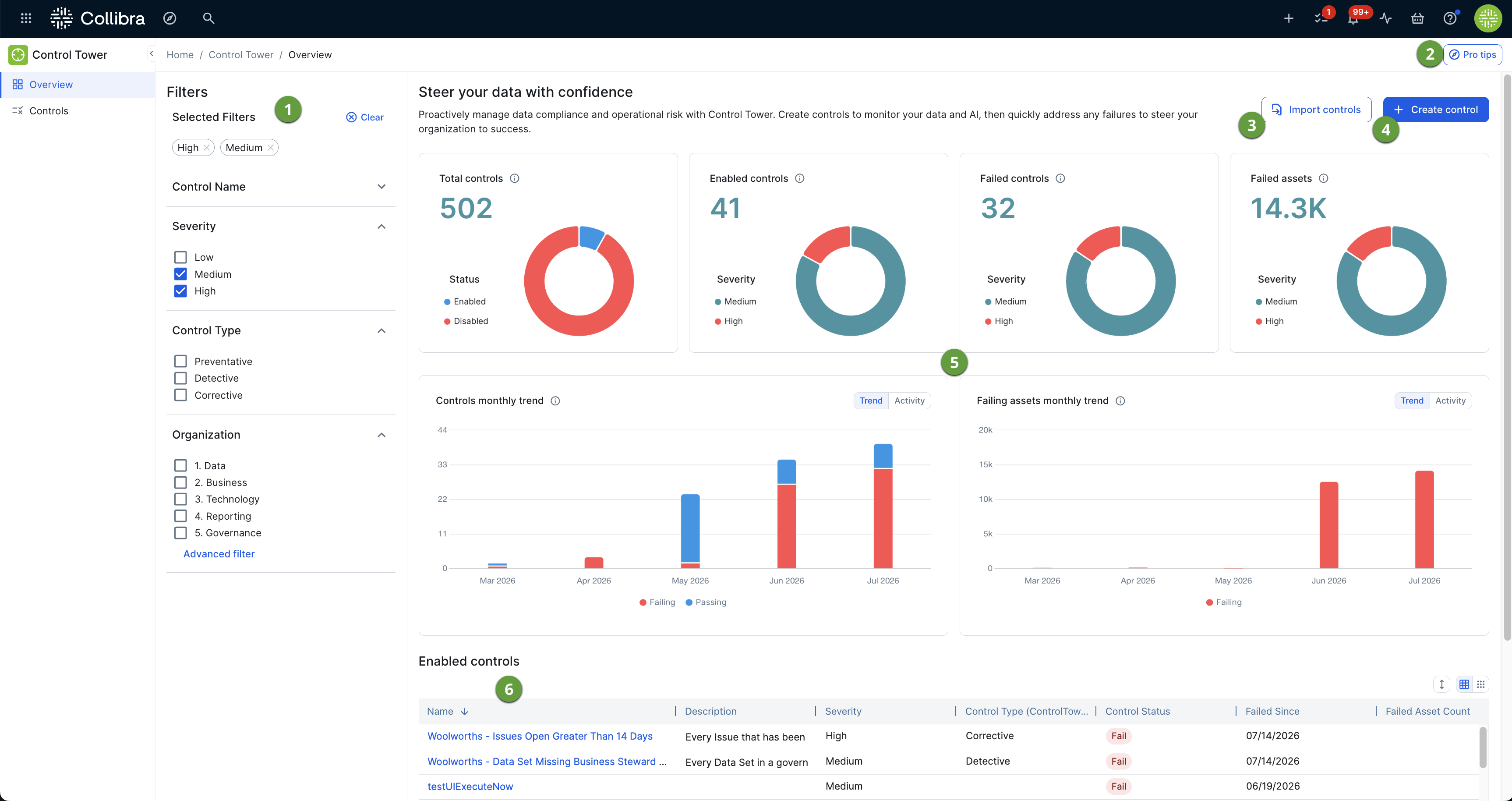Click the Create control button
Image resolution: width=1512 pixels, height=801 pixels.
tap(1436, 110)
